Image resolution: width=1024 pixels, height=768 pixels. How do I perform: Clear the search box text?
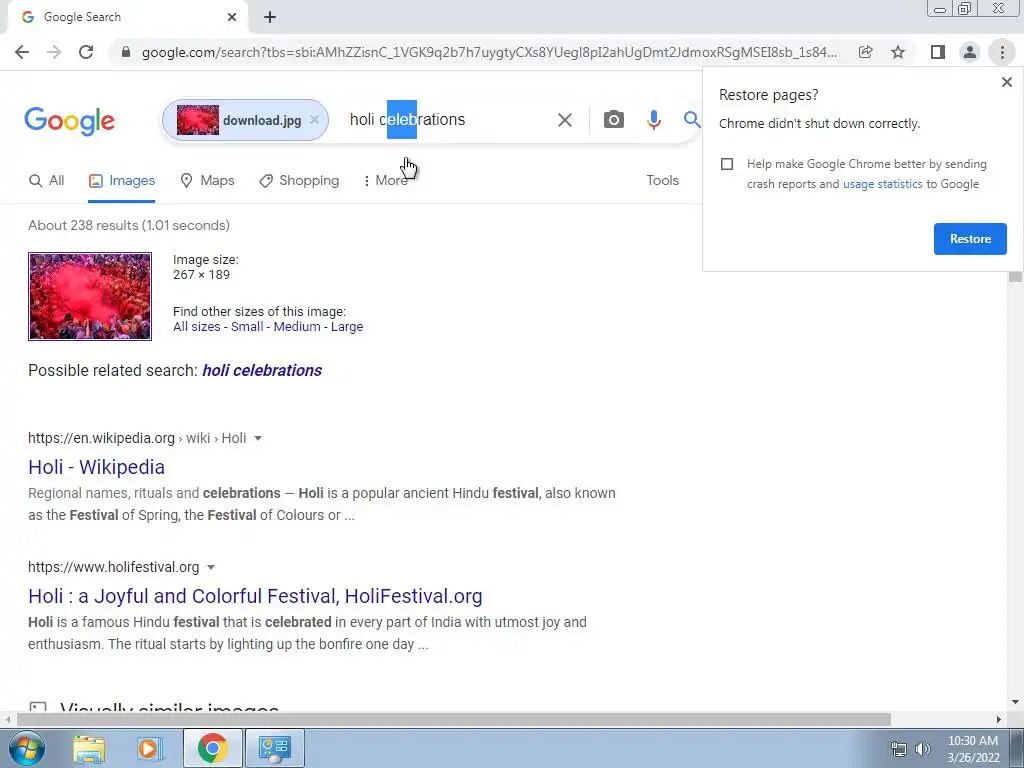[x=565, y=120]
